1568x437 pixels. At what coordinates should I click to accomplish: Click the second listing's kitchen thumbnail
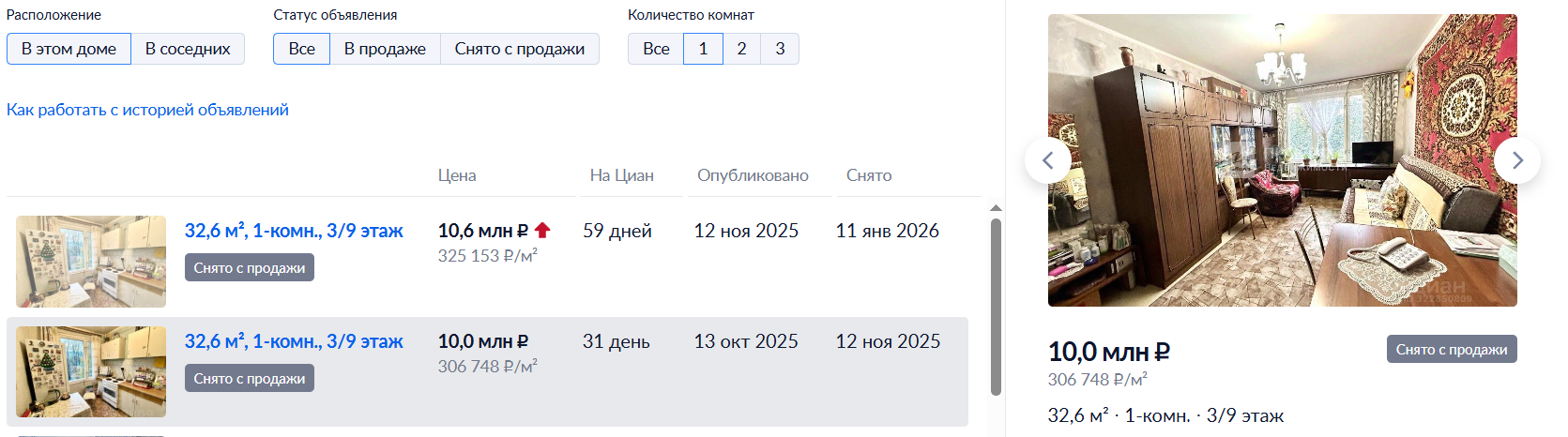point(91,371)
